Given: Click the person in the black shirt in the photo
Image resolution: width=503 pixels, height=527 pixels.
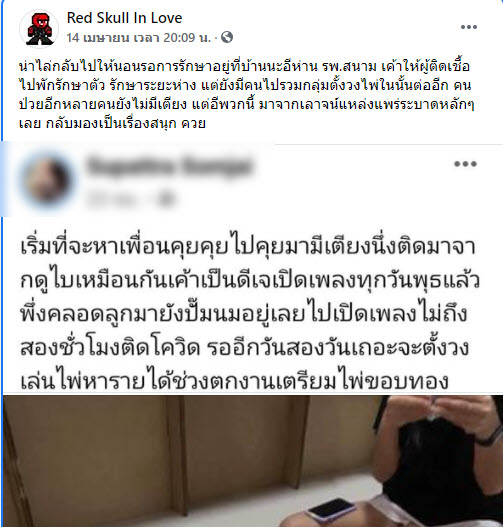Looking at the screenshot, I should pos(438,461).
